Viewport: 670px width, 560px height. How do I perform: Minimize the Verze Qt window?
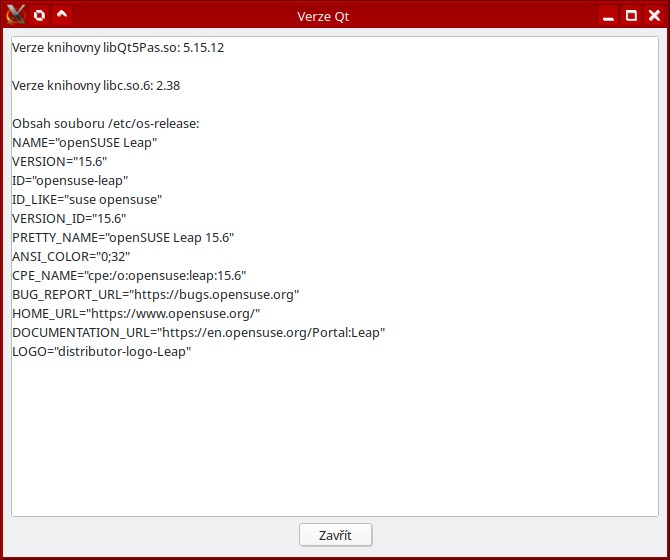click(608, 16)
